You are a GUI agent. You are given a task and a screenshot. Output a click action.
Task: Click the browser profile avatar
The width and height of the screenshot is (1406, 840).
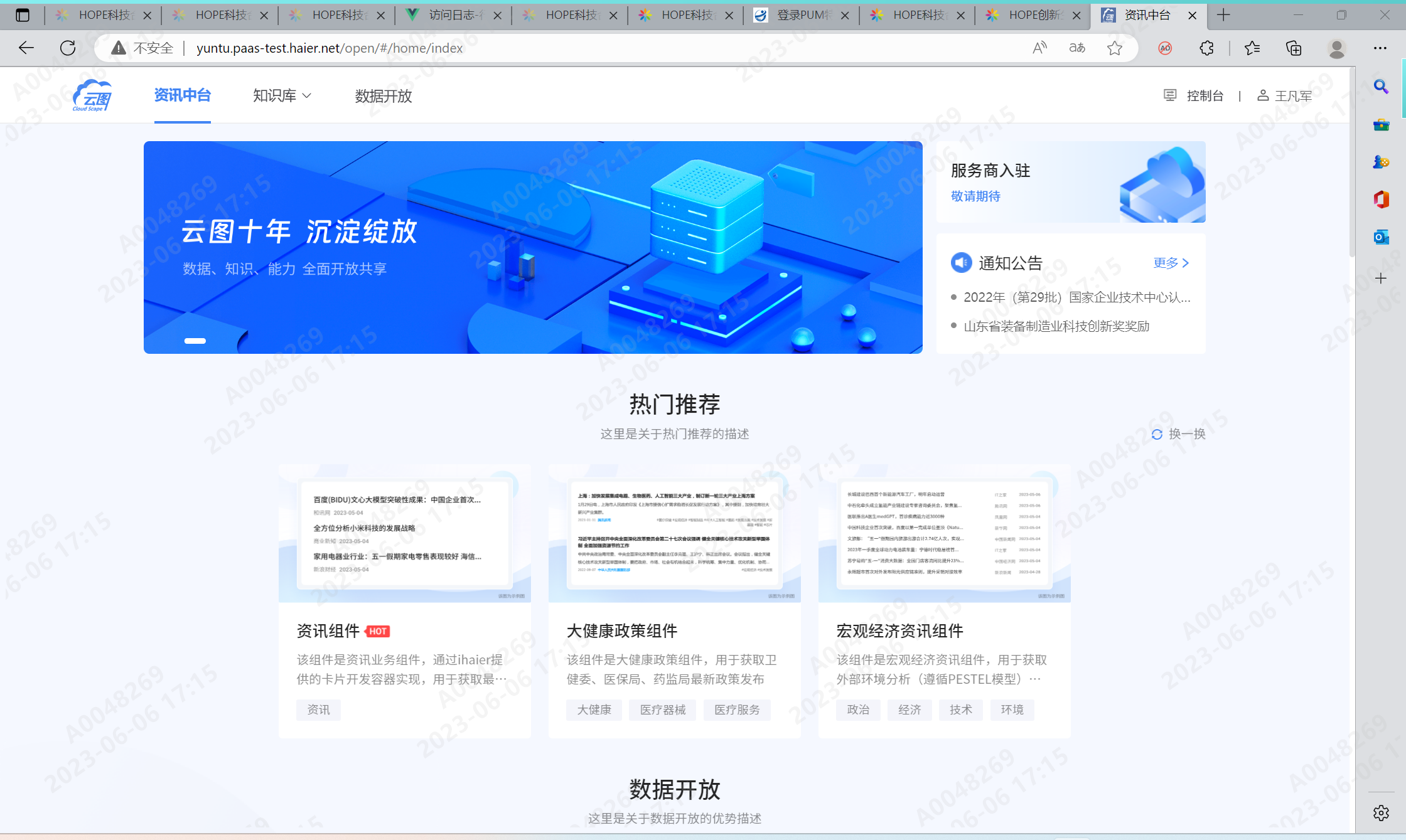click(x=1336, y=48)
